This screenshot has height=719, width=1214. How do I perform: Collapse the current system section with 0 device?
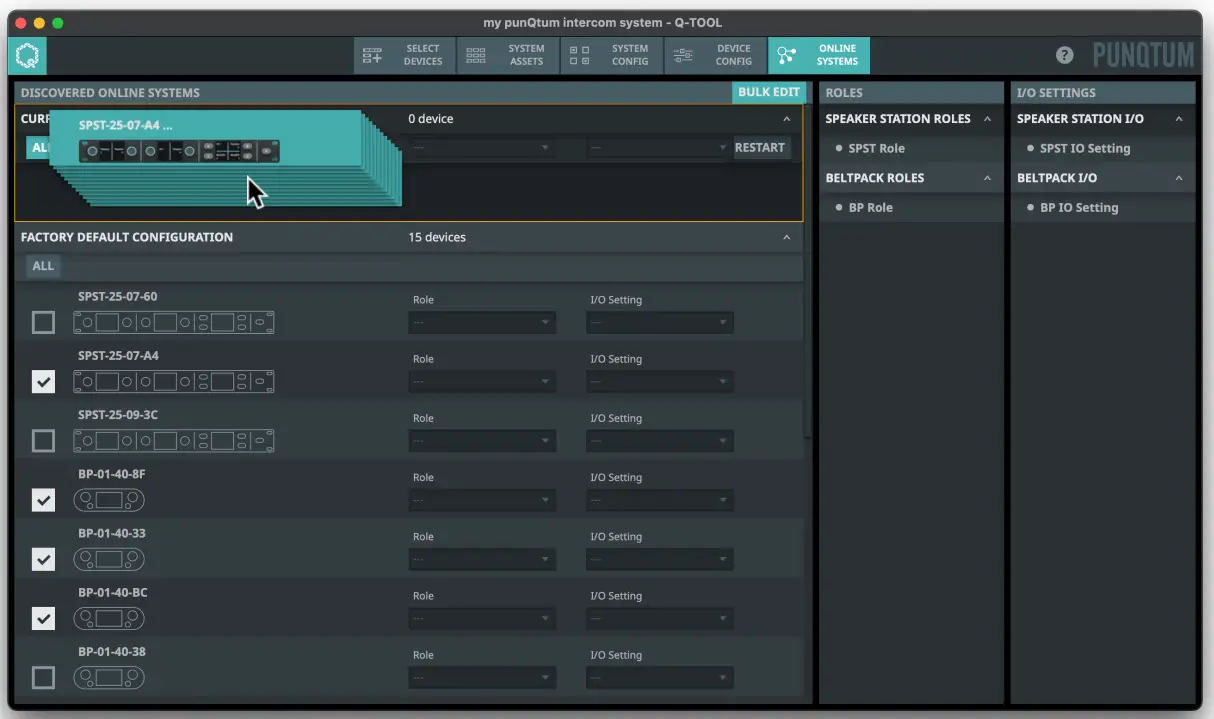tap(786, 119)
